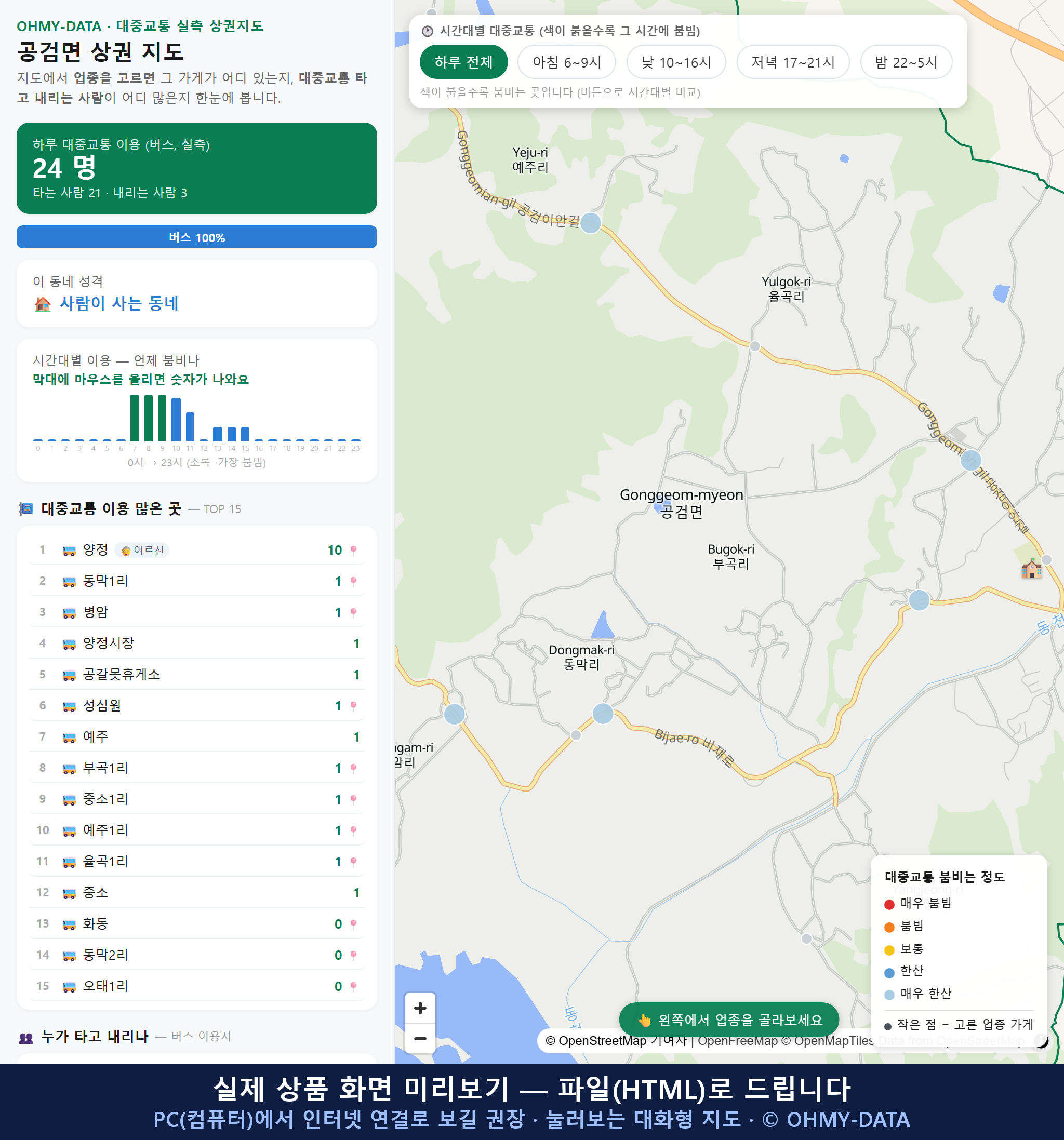1064x1140 pixels.
Task: Click the 왼쪽에서 업종을 골라보세요 button
Action: tap(728, 1020)
